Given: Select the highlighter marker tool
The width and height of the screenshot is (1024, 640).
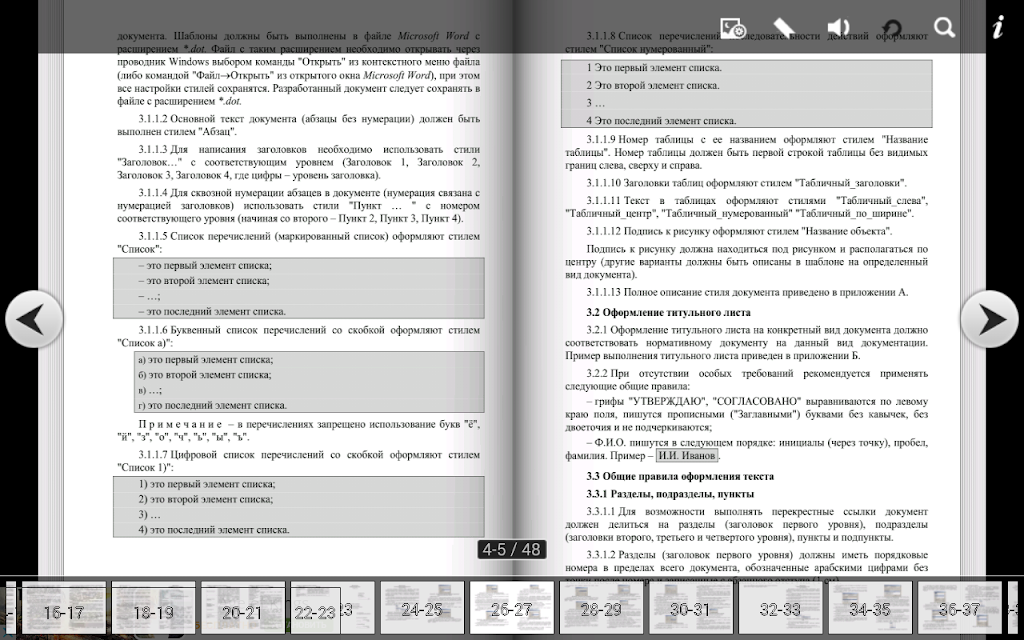Looking at the screenshot, I should pyautogui.click(x=784, y=28).
